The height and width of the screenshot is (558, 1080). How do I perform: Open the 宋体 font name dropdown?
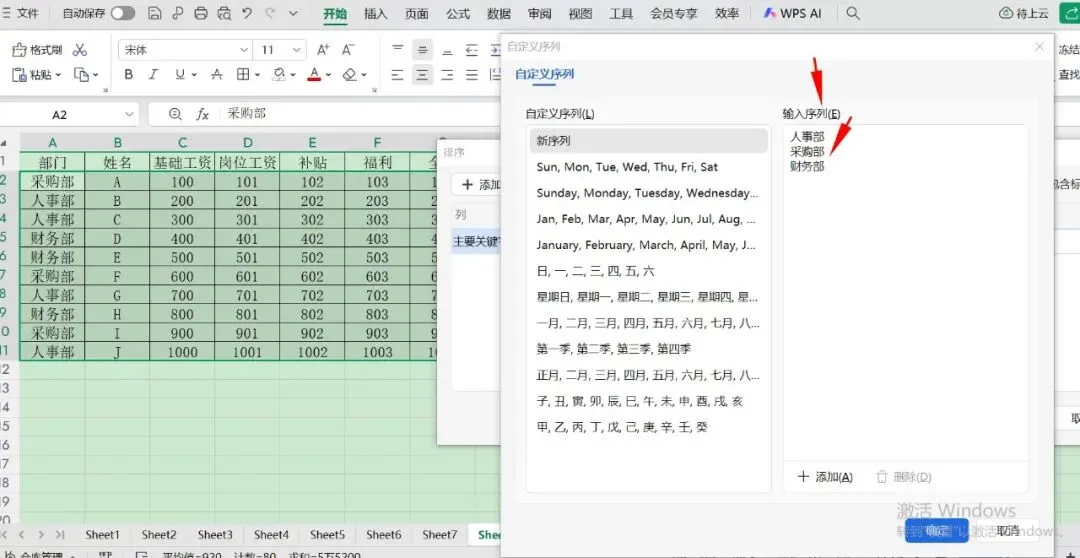point(244,50)
